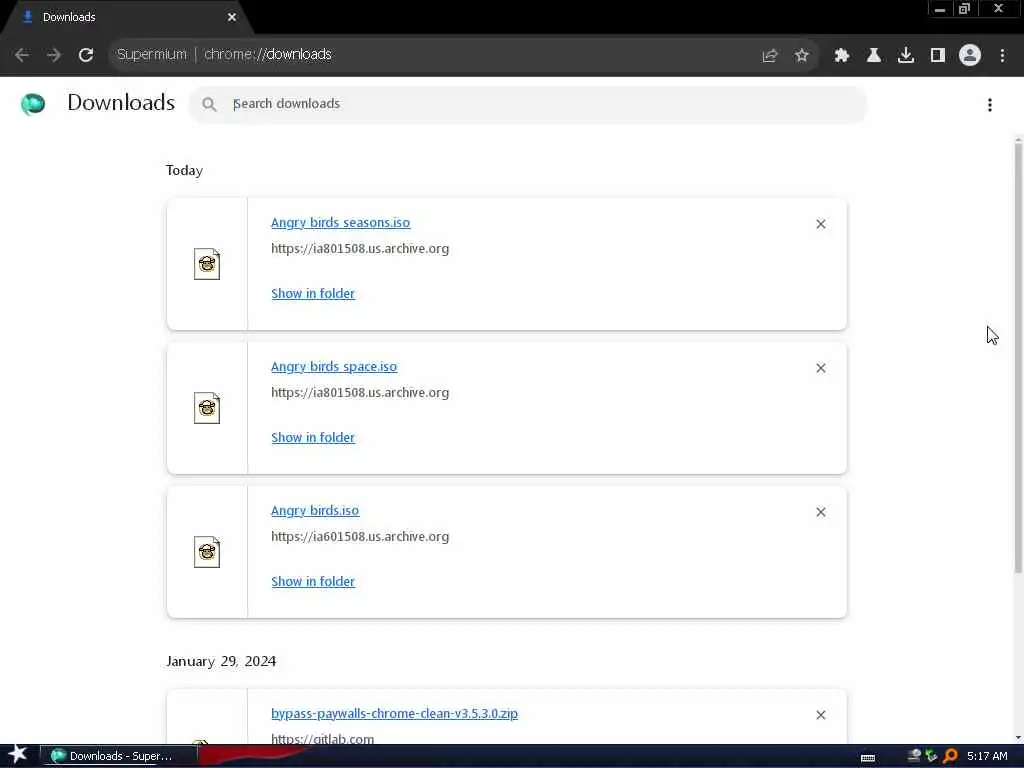
Task: Click the scrollbar down arrow
Action: pyautogui.click(x=1018, y=738)
